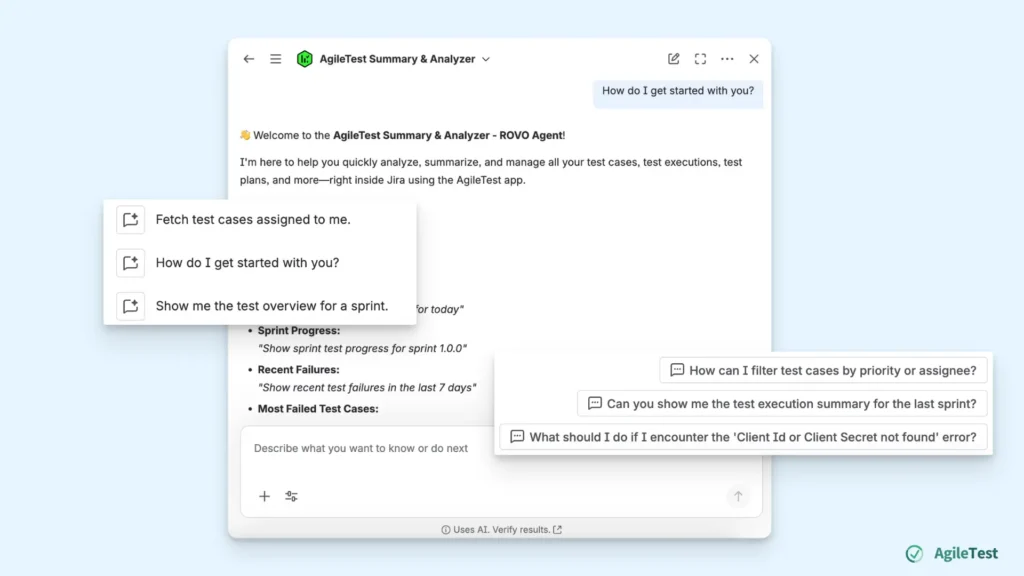This screenshot has width=1024, height=576.
Task: Click chat icon on execution summary suggestion
Action: tap(595, 404)
